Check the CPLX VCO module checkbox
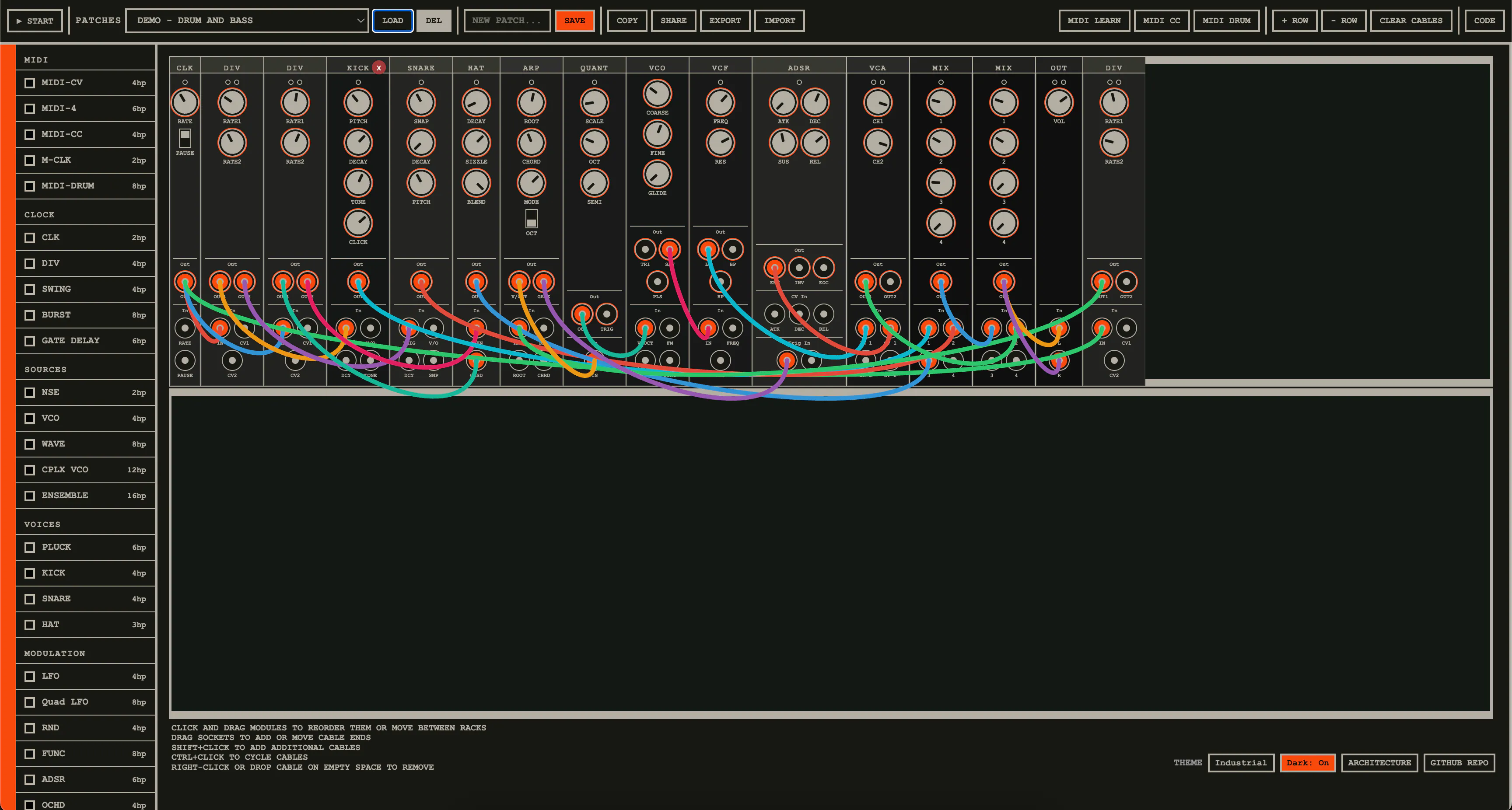This screenshot has width=1512, height=810. point(30,470)
